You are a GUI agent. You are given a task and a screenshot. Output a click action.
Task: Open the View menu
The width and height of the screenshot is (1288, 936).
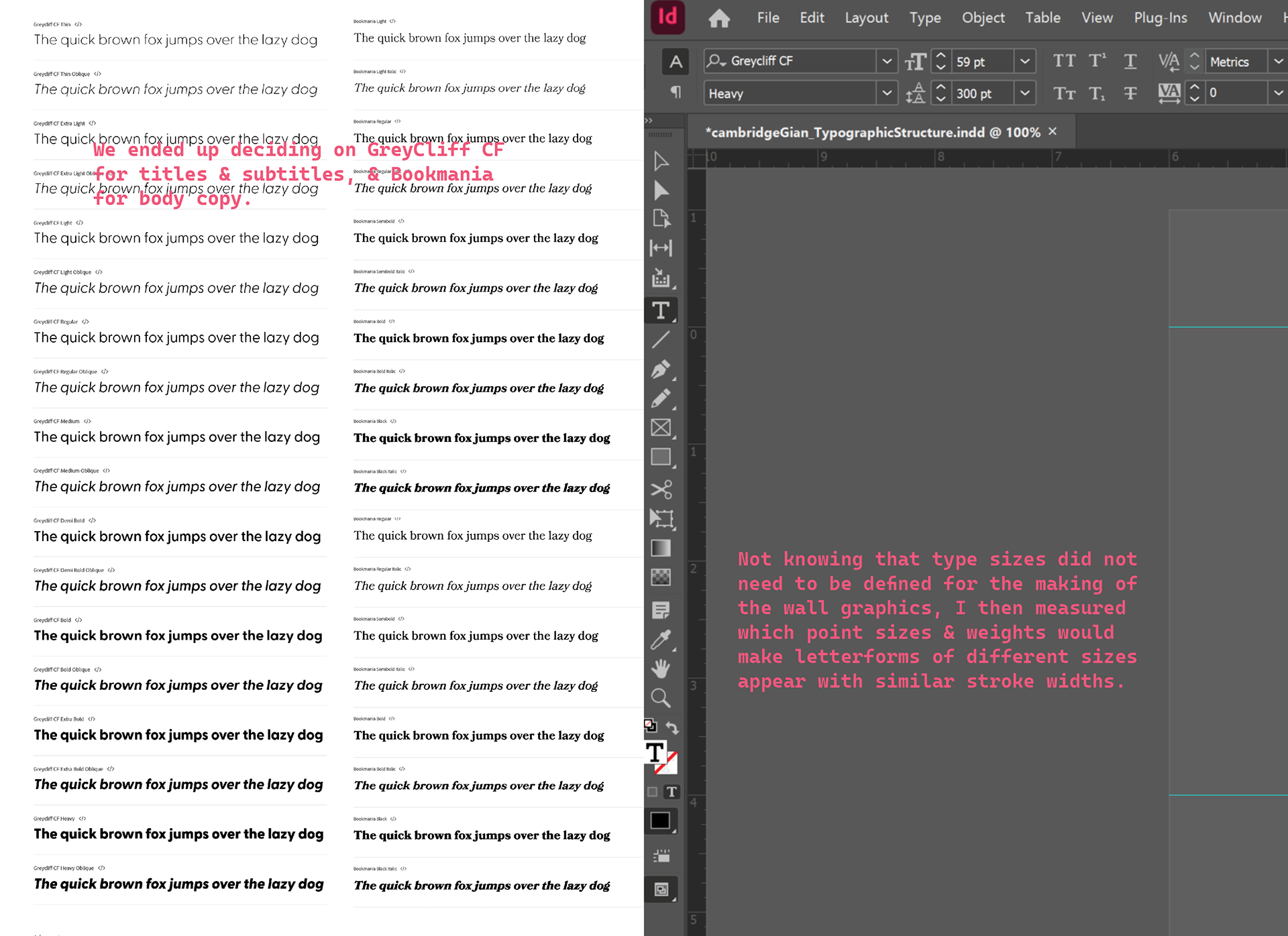pyautogui.click(x=1097, y=18)
